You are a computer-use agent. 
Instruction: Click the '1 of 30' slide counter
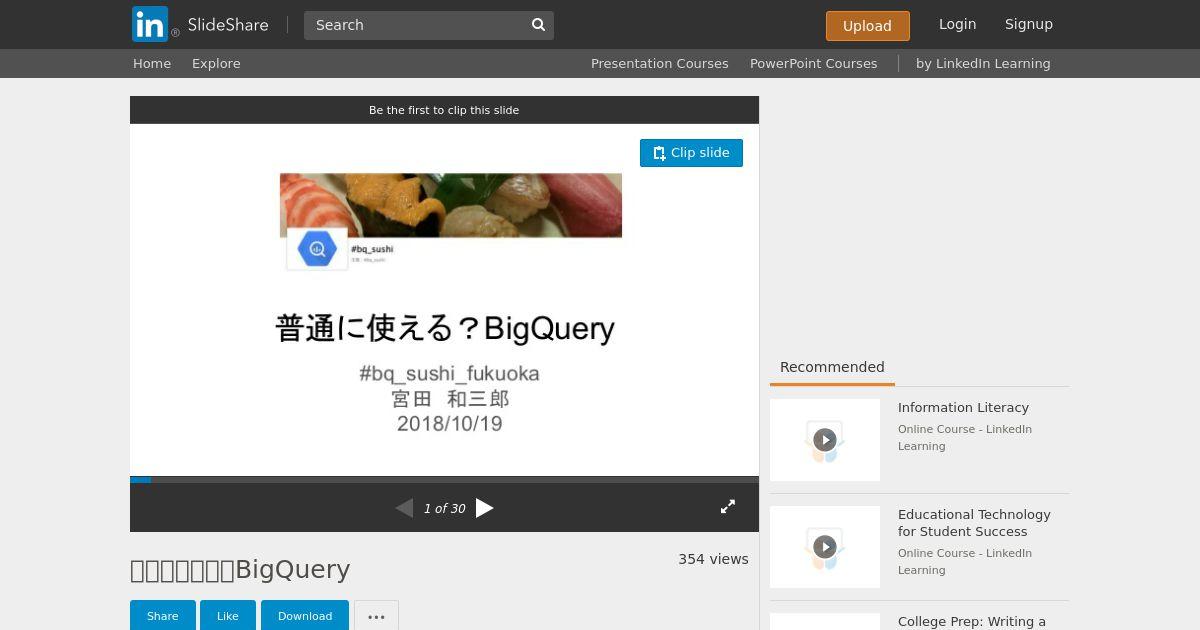coord(444,508)
